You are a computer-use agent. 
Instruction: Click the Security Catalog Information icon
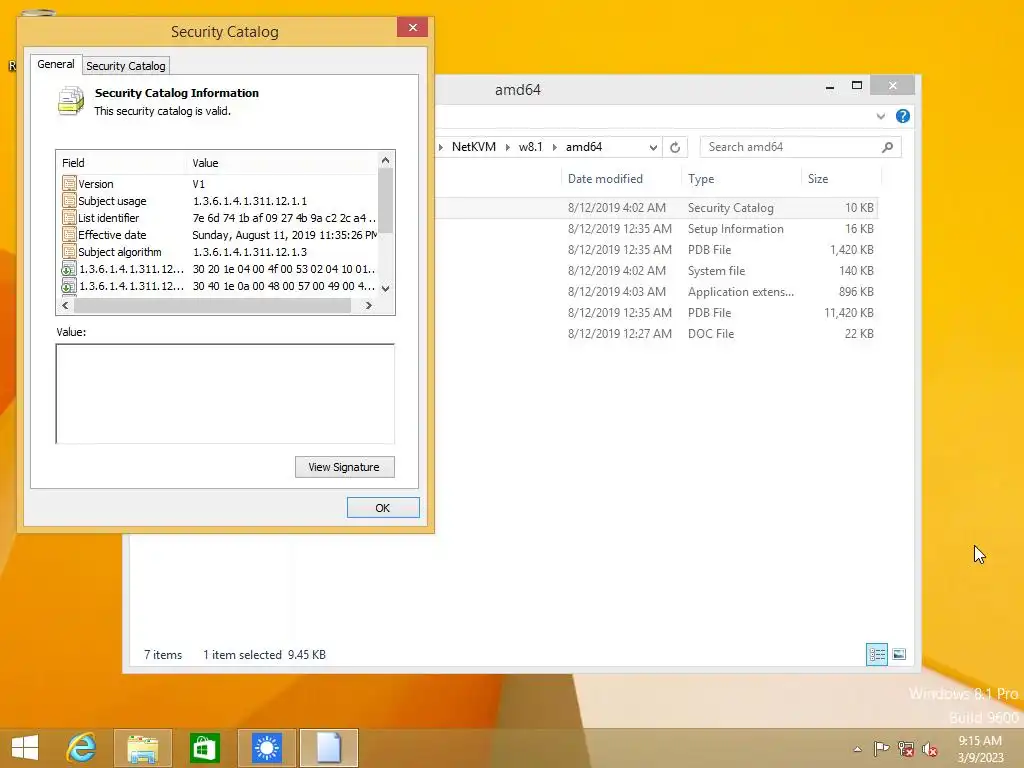tap(71, 101)
